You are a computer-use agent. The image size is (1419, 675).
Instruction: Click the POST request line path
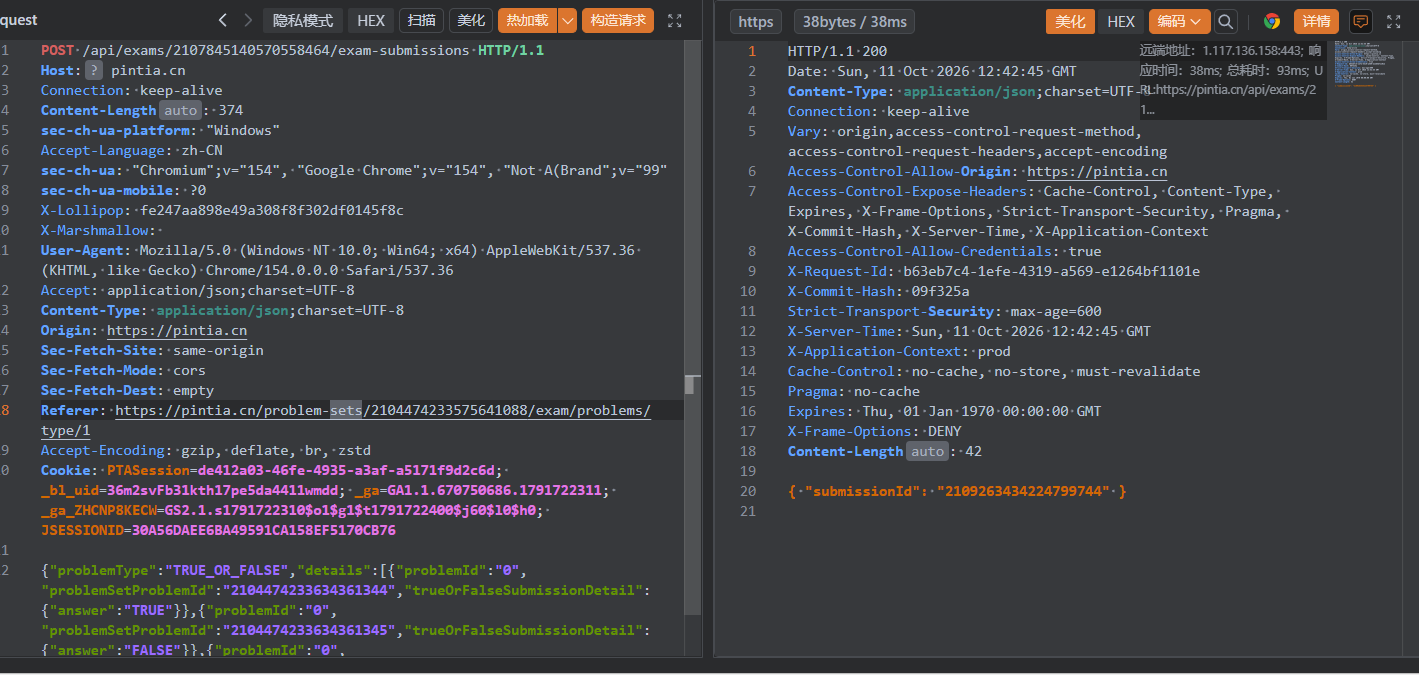click(277, 50)
